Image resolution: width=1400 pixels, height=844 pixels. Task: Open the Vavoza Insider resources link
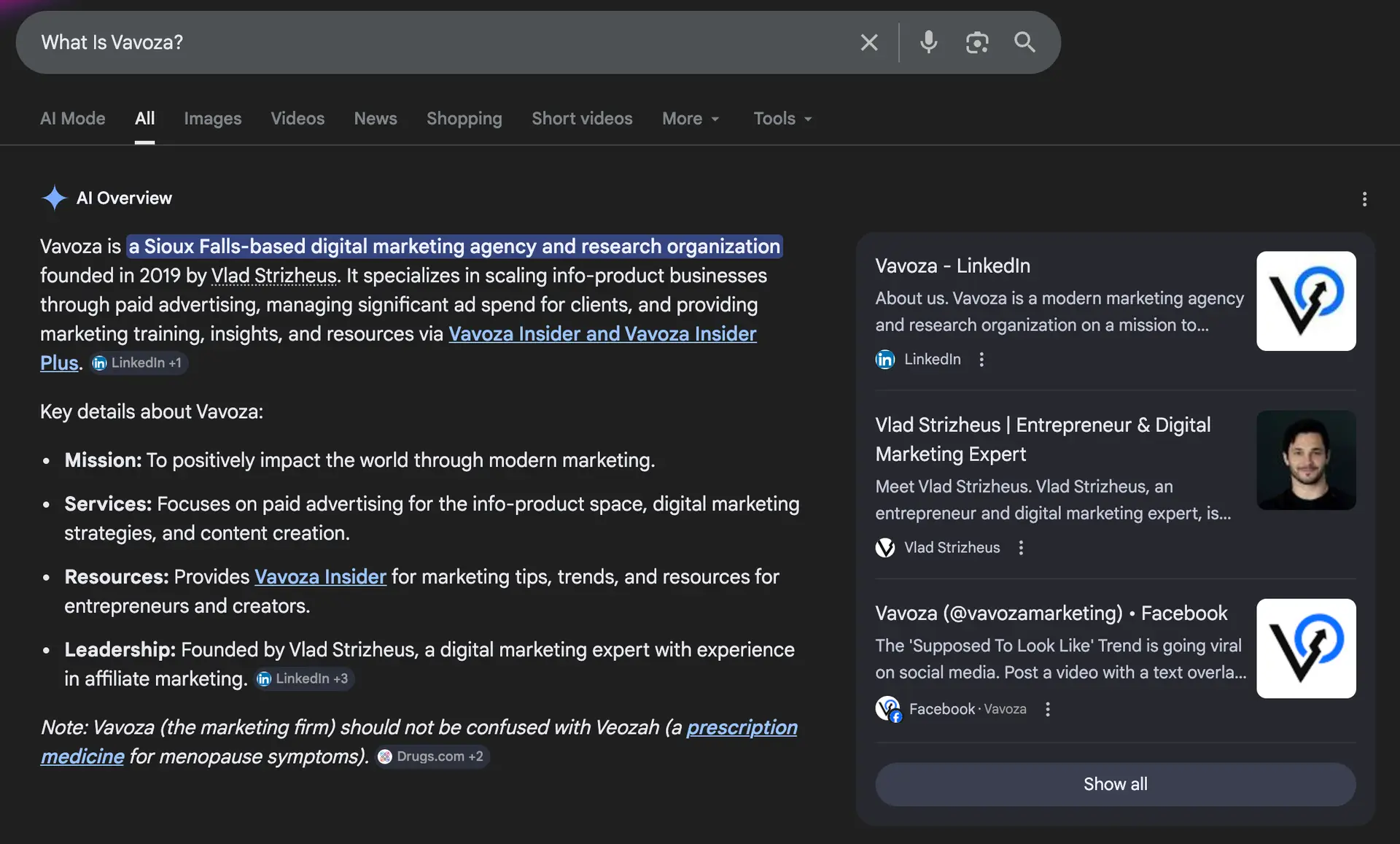(x=320, y=577)
